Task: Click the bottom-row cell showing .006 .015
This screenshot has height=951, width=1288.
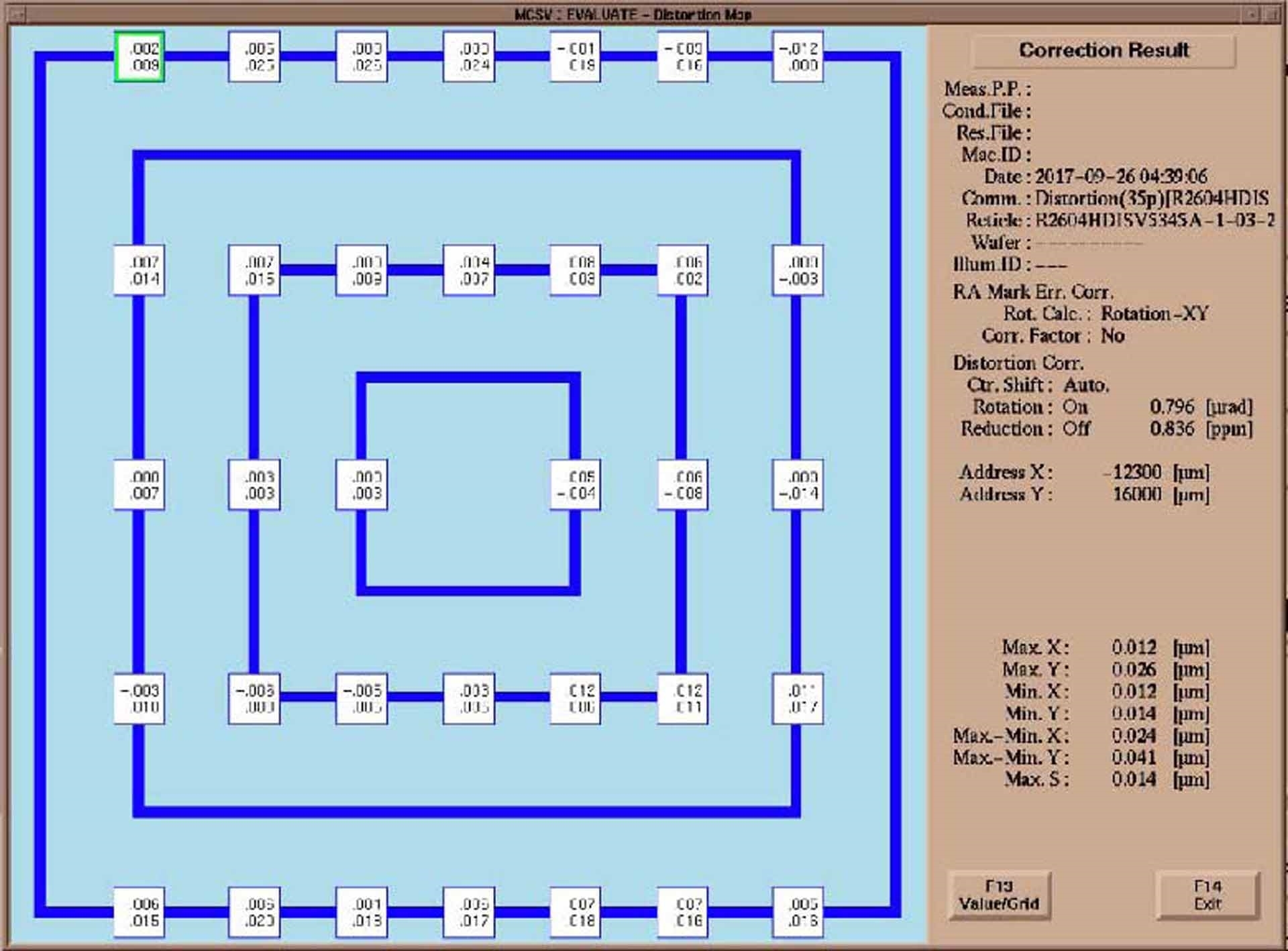Action: [140, 913]
